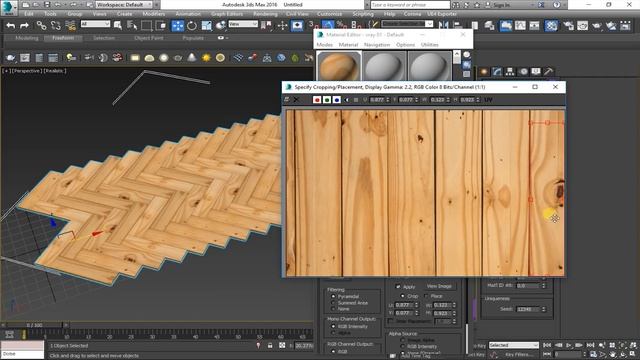Open the selection filter All dropdown
Image resolution: width=640 pixels, height=360 pixels.
[95, 24]
